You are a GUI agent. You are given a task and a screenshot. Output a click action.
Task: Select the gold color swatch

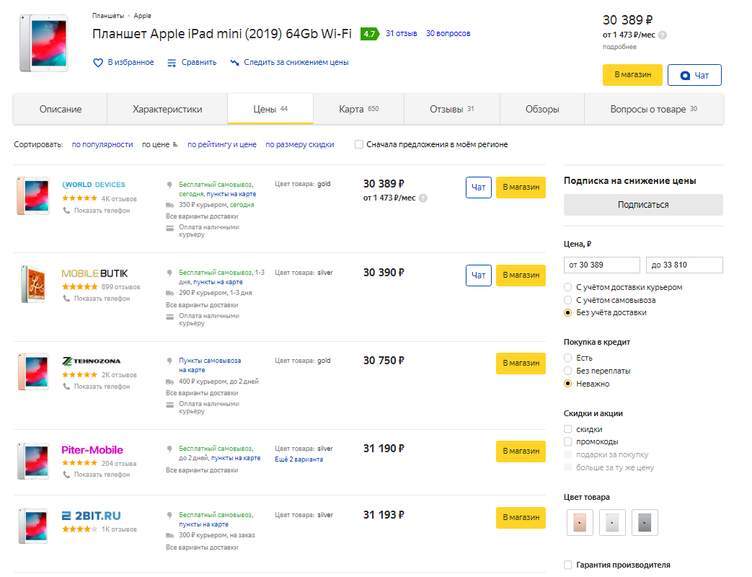coord(579,521)
